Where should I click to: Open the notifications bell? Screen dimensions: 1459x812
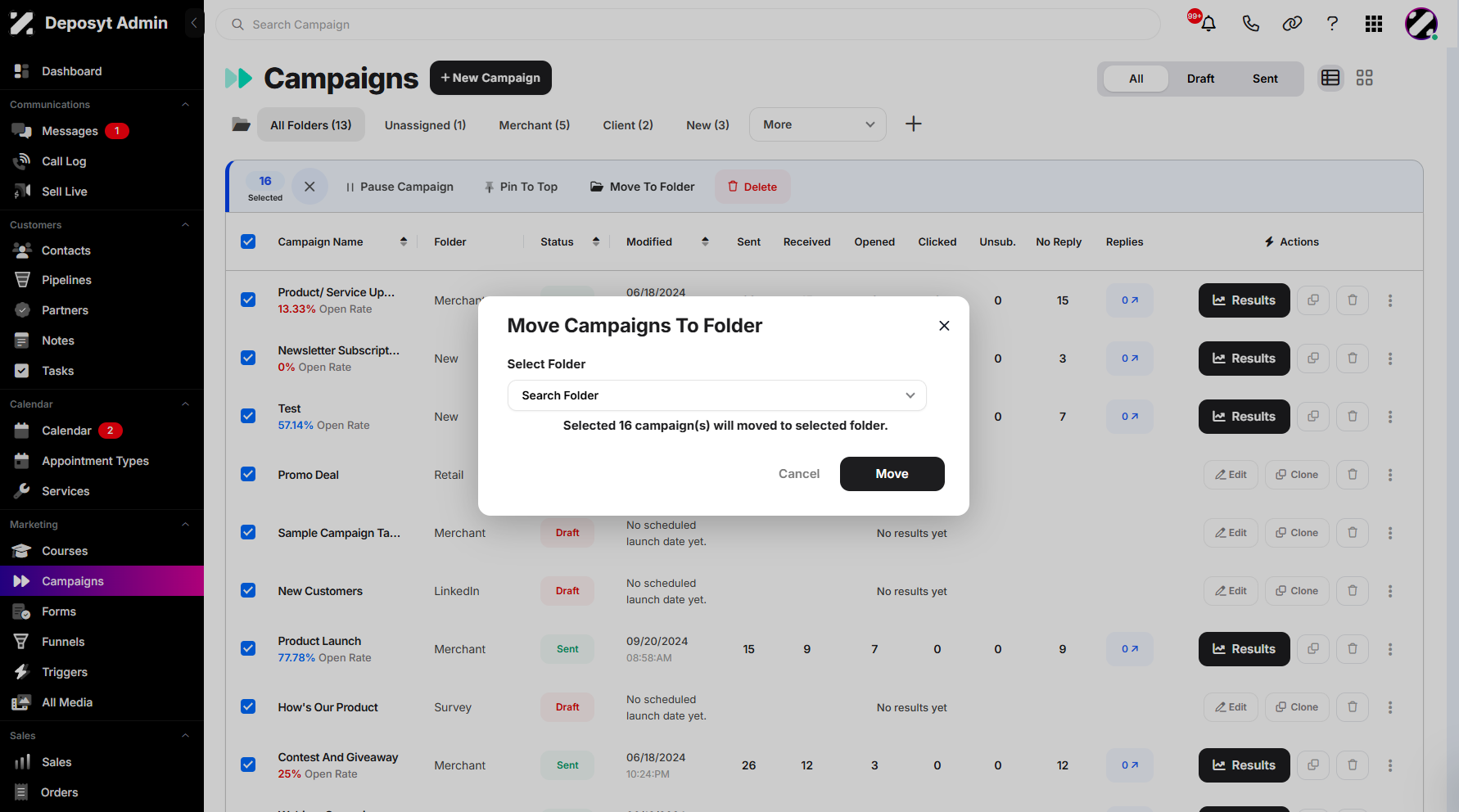[1208, 24]
